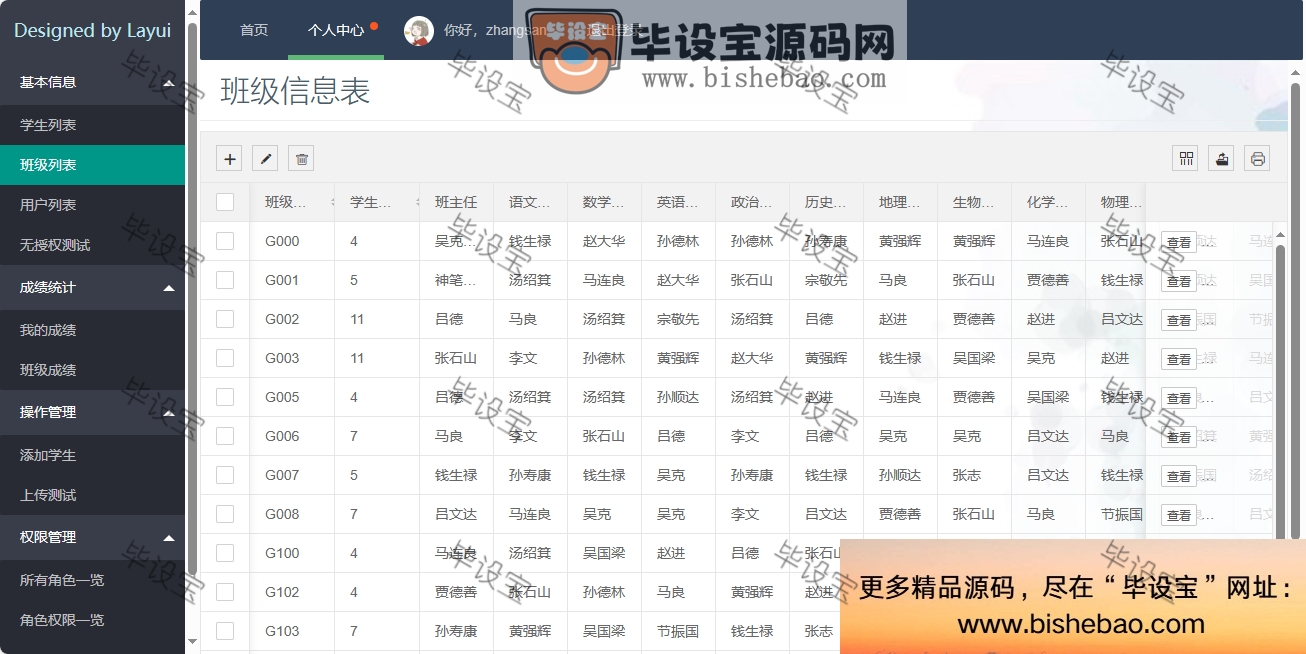This screenshot has width=1306, height=654.
Task: Open 无授权测试 in sidebar
Action: 92,245
